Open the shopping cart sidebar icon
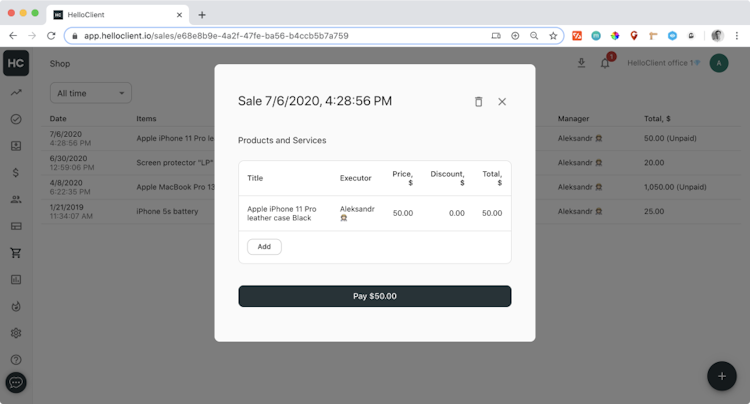The image size is (750, 404). pos(16,253)
